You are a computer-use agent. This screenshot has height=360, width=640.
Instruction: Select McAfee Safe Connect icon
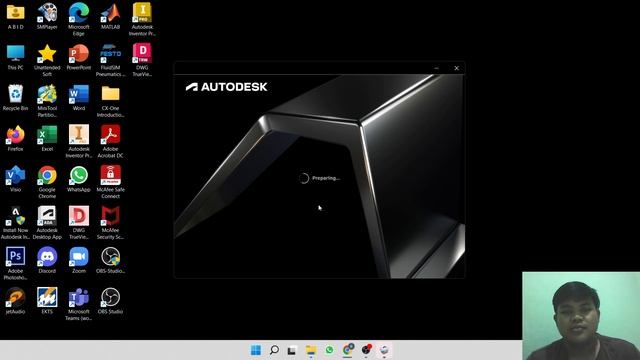tap(111, 182)
